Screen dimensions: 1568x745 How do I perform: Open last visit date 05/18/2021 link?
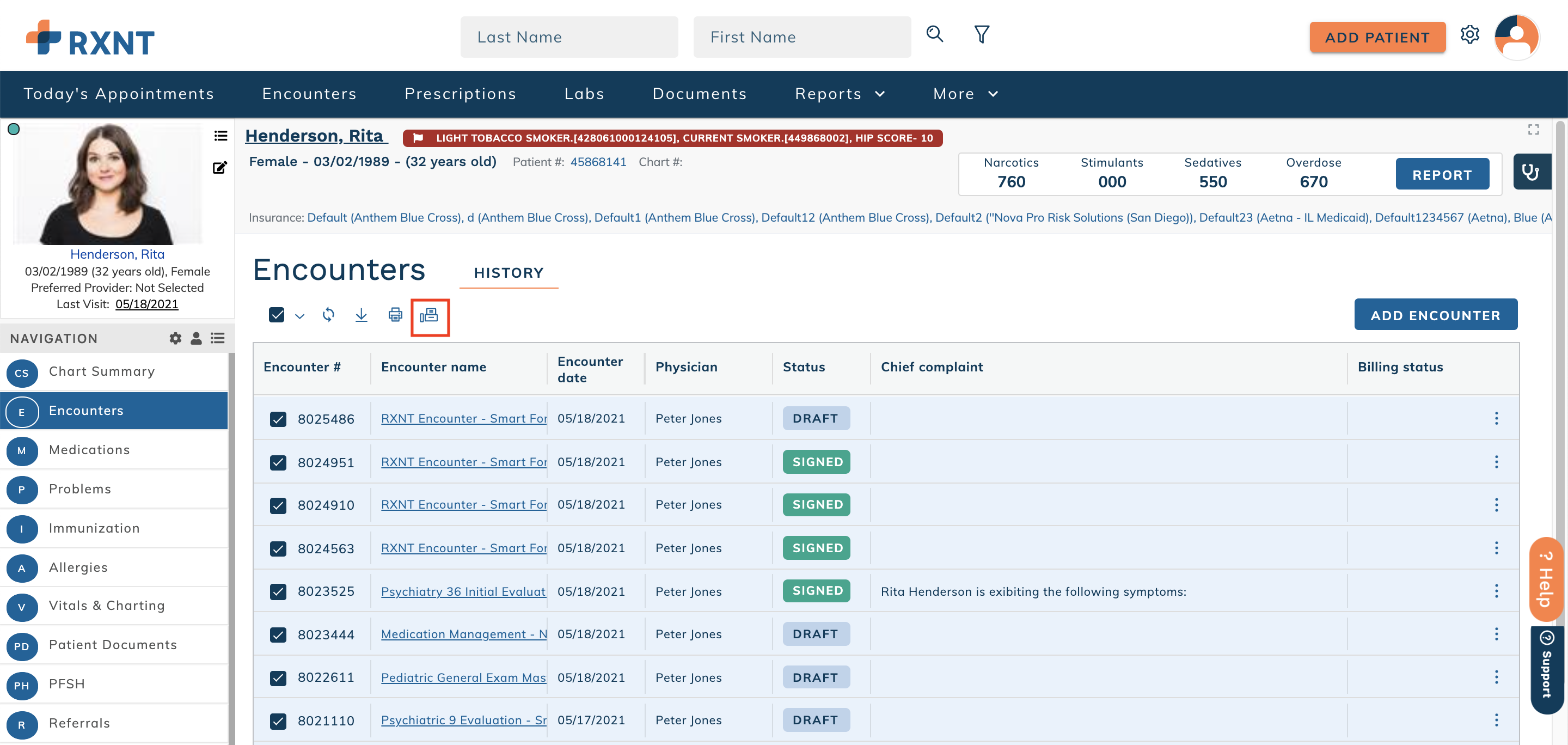146,304
